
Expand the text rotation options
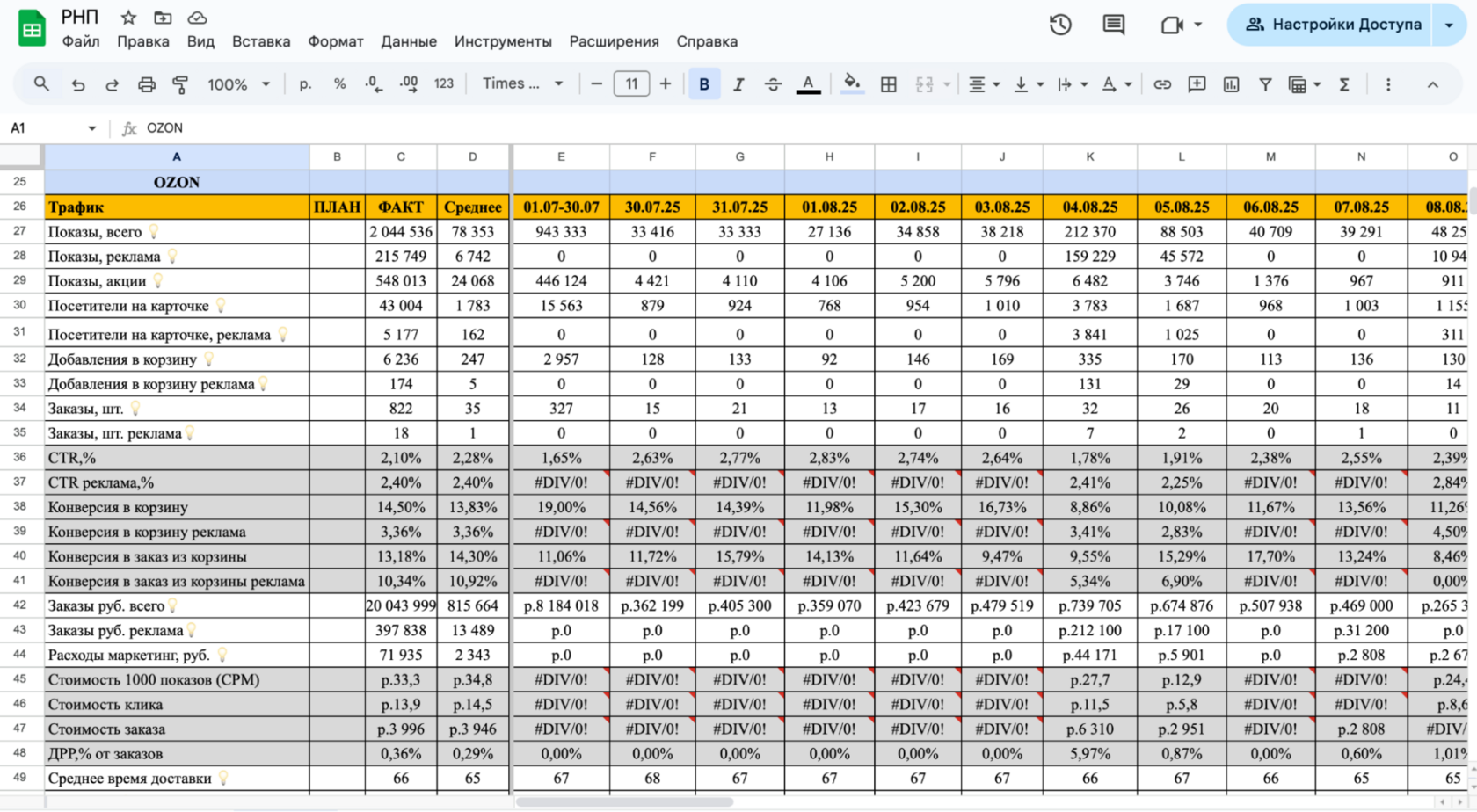(x=1128, y=84)
